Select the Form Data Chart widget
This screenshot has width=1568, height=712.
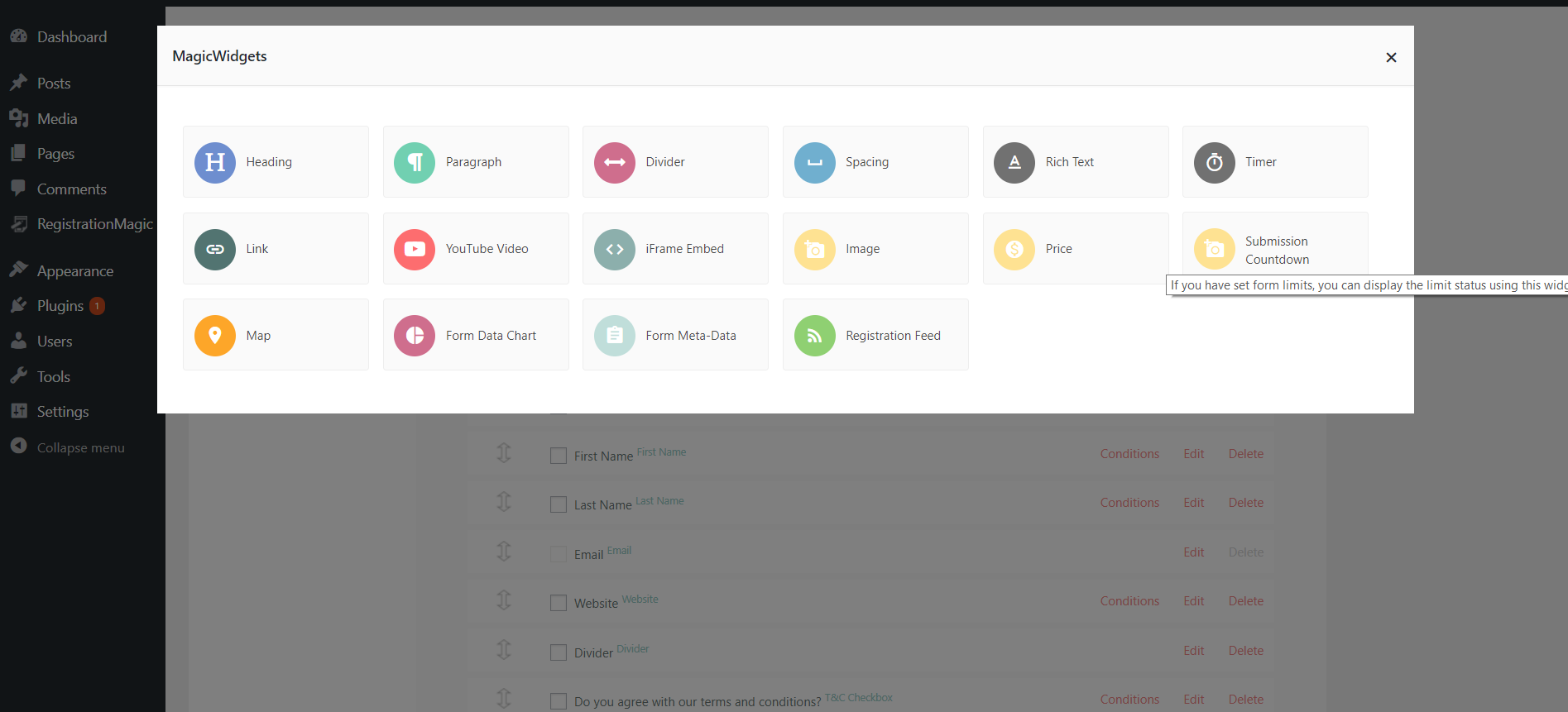[x=476, y=335]
